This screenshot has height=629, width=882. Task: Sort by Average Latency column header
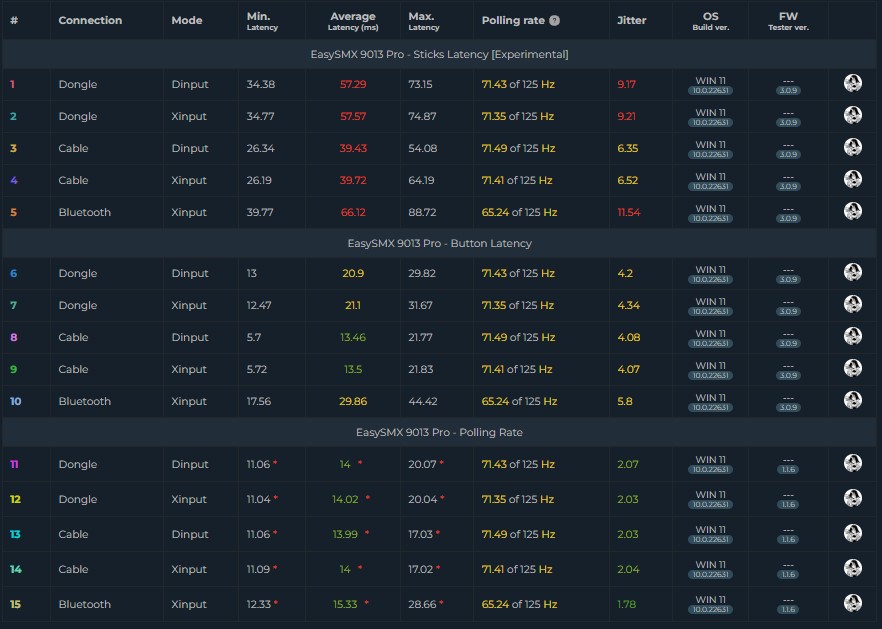pyautogui.click(x=353, y=21)
